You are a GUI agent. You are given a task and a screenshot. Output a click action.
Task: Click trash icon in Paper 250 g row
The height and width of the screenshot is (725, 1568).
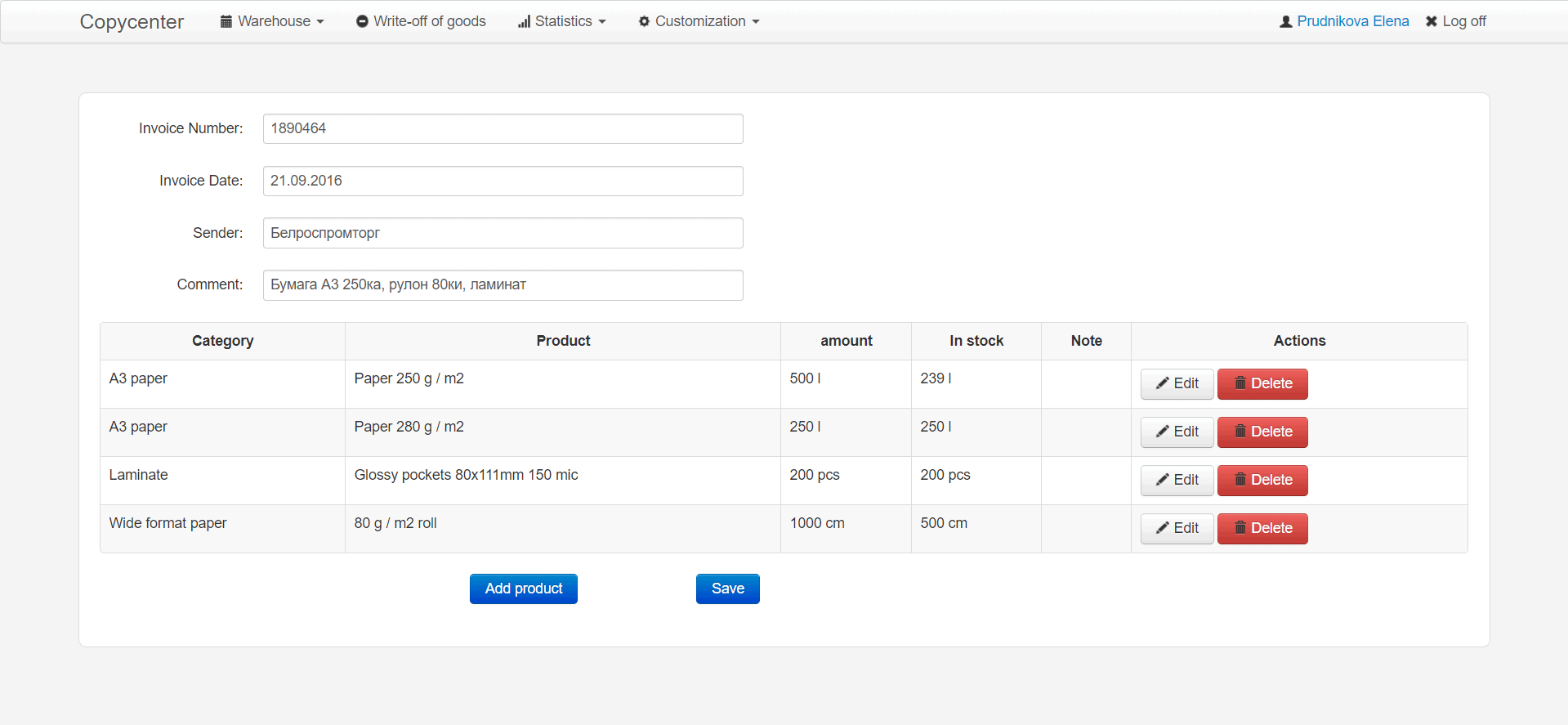click(1240, 383)
